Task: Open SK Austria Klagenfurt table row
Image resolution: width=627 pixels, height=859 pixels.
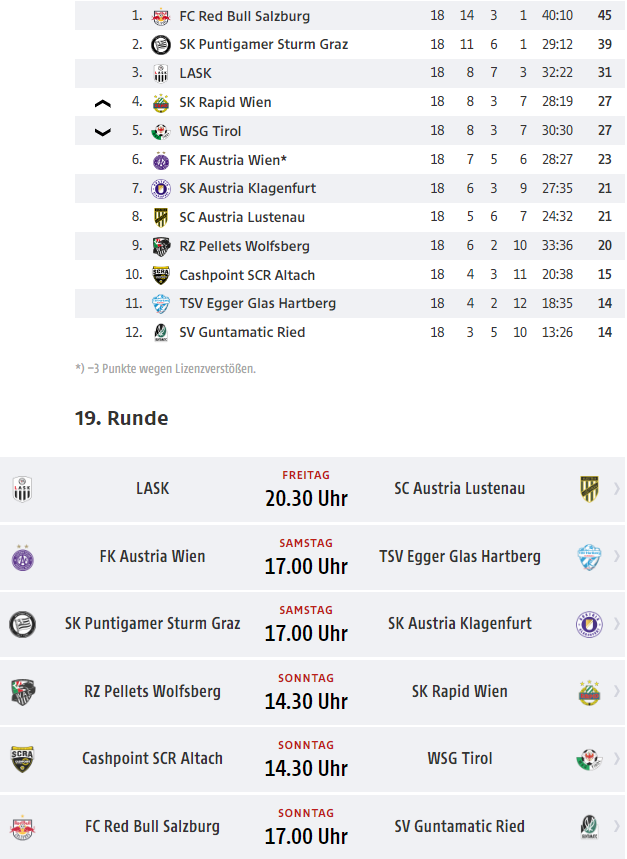Action: pyautogui.click(x=350, y=188)
